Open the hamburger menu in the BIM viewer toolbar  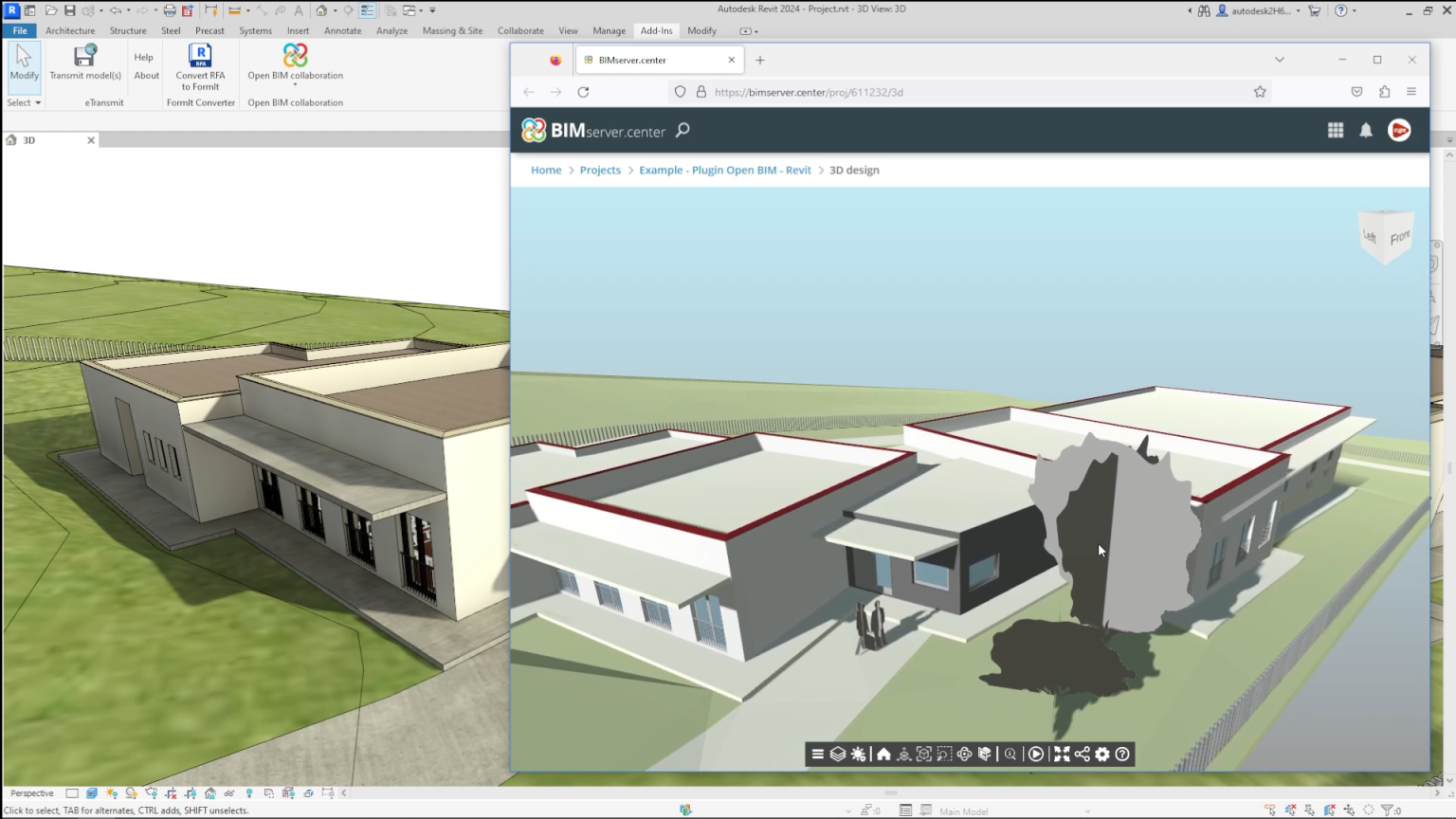click(x=817, y=754)
